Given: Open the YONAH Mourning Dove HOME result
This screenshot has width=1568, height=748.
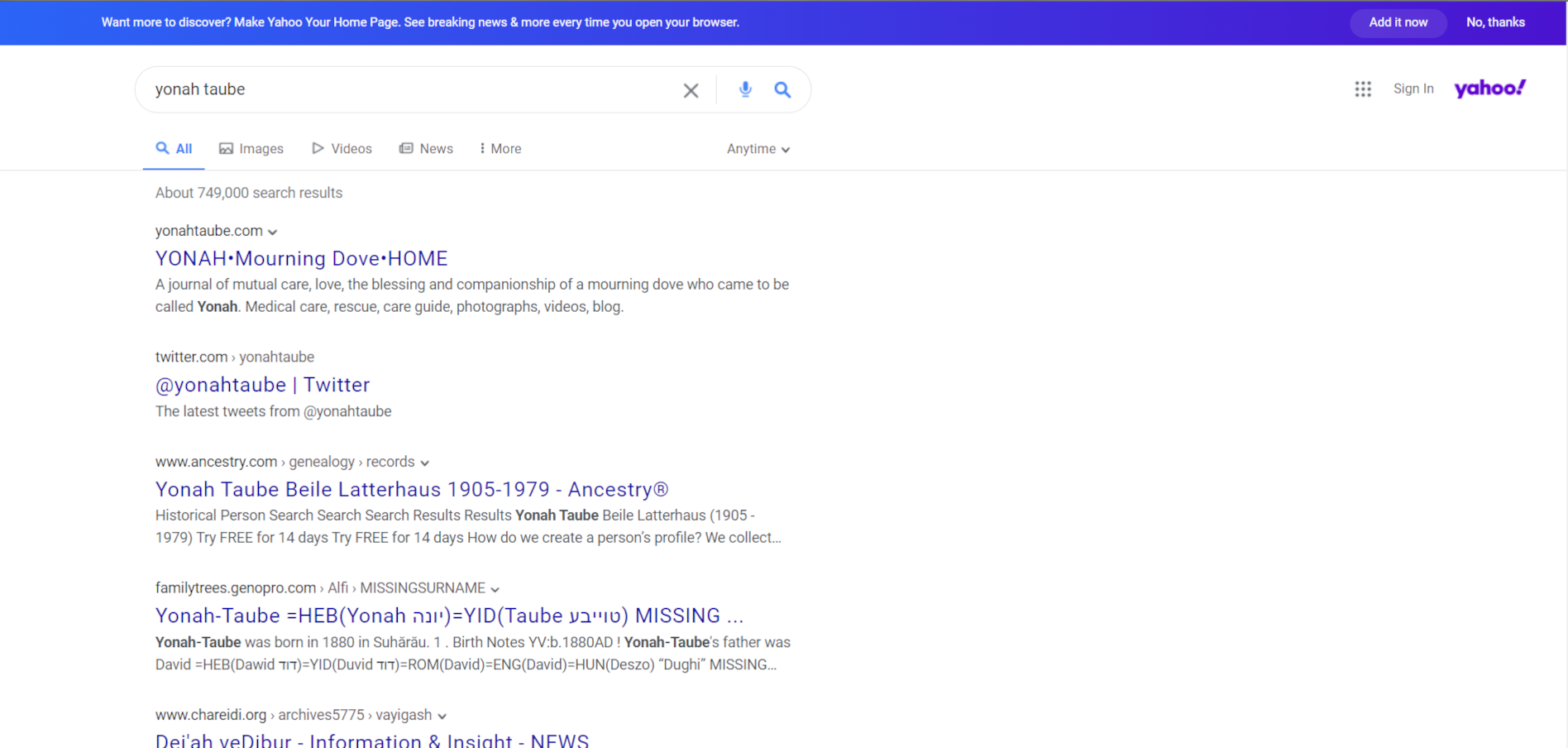Looking at the screenshot, I should pos(301,259).
